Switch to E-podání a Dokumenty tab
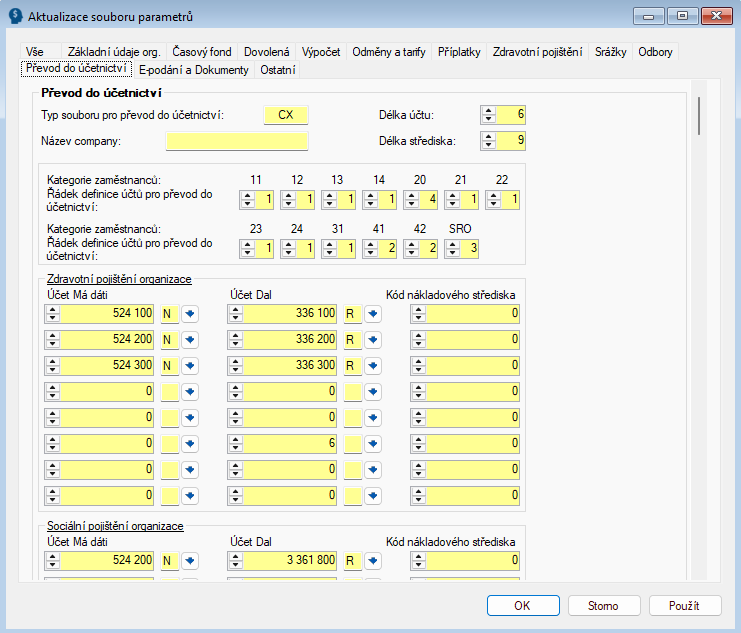 pyautogui.click(x=194, y=69)
